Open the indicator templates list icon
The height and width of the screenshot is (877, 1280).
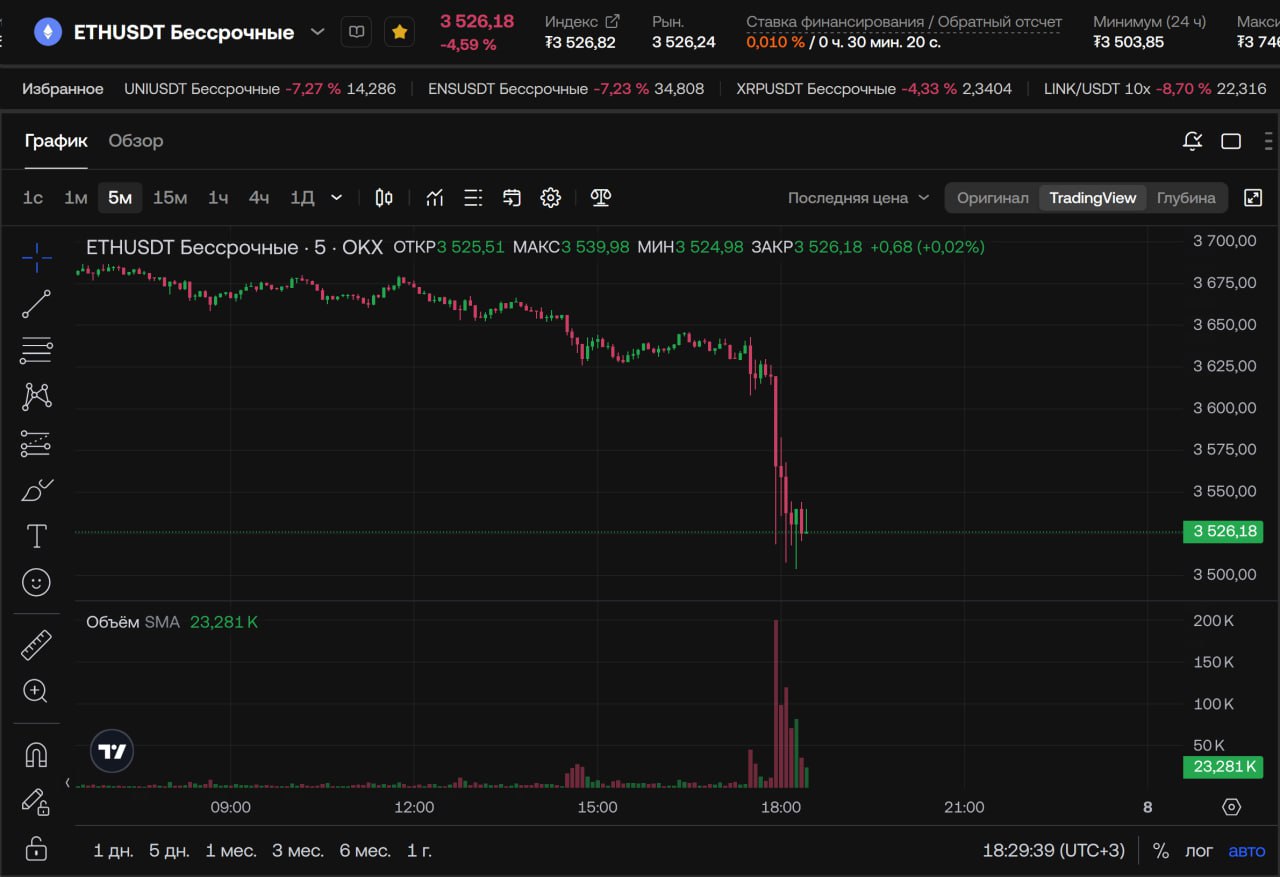point(474,198)
